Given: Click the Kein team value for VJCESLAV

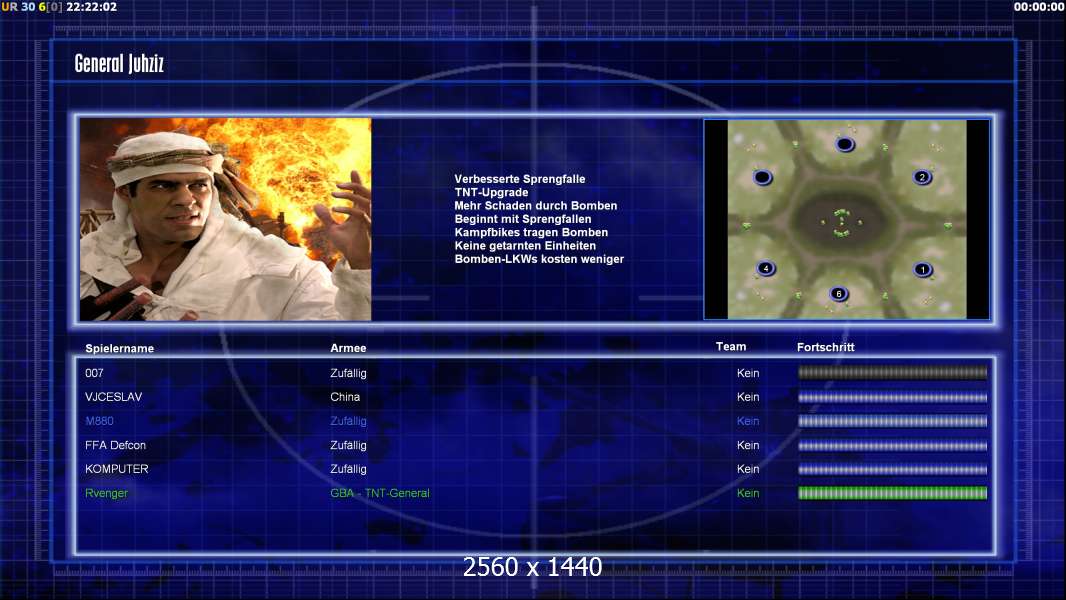Looking at the screenshot, I should (x=748, y=397).
